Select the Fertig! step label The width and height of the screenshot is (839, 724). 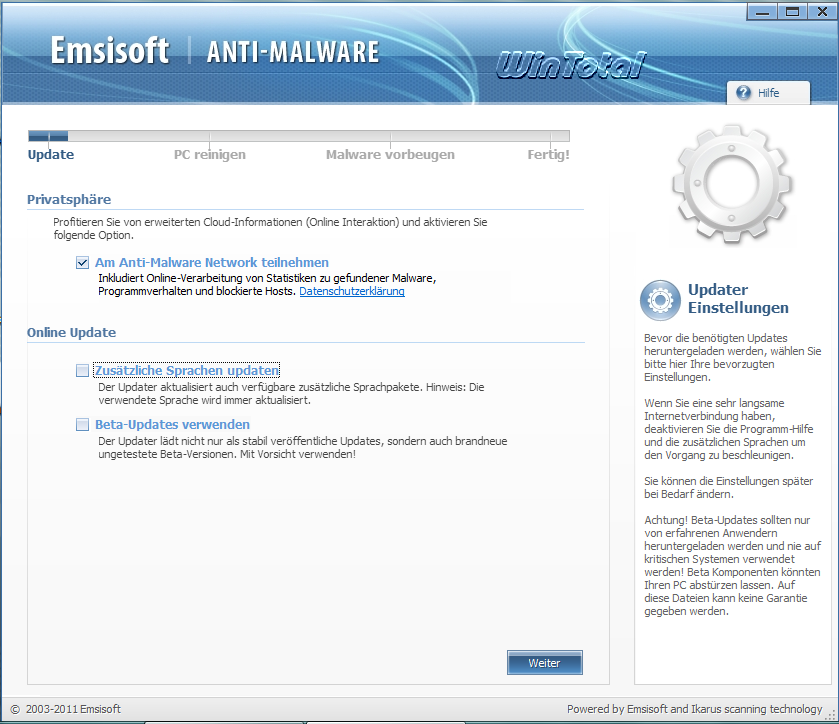tap(548, 155)
